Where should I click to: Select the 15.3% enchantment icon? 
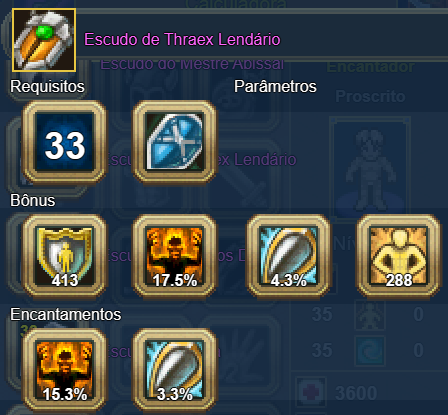(x=65, y=370)
